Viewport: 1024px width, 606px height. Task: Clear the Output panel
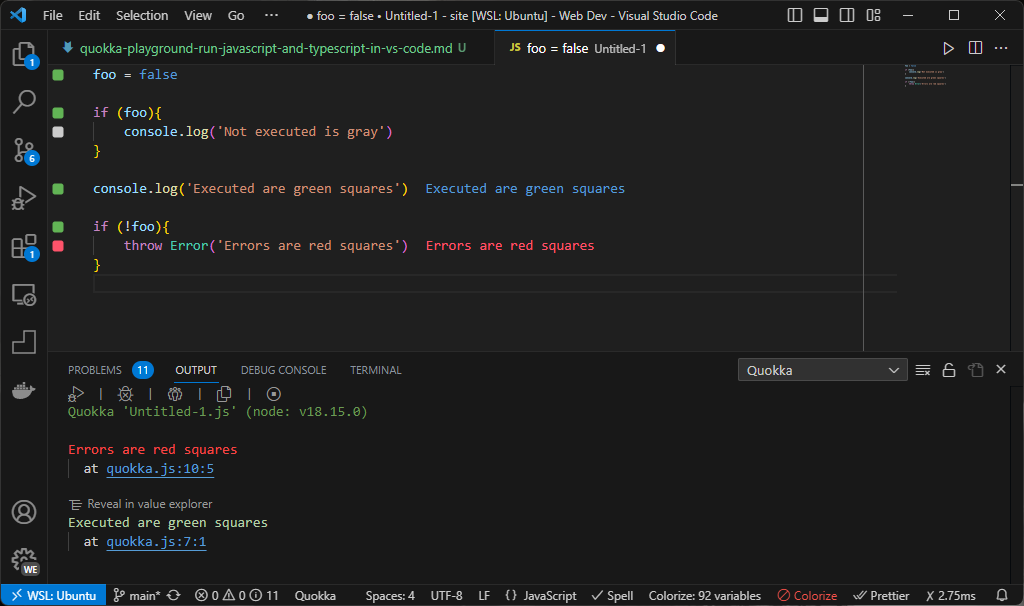pyautogui.click(x=923, y=369)
